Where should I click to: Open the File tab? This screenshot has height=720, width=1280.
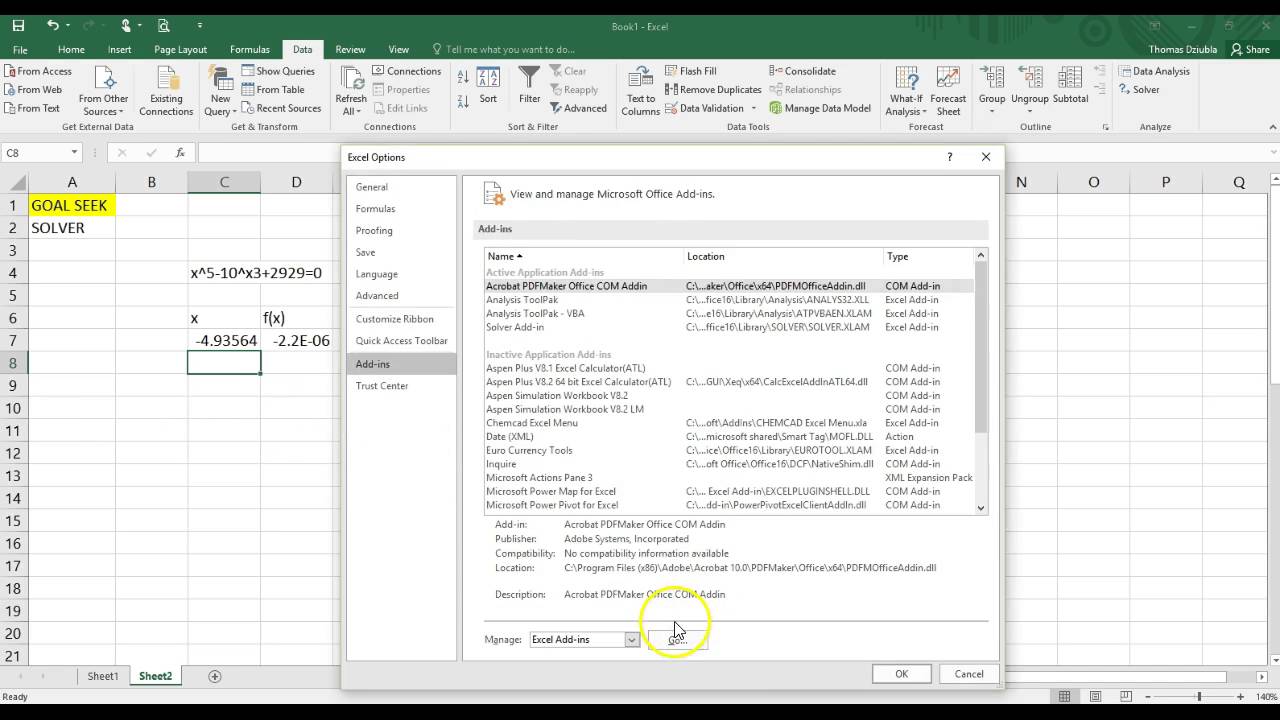pos(20,49)
